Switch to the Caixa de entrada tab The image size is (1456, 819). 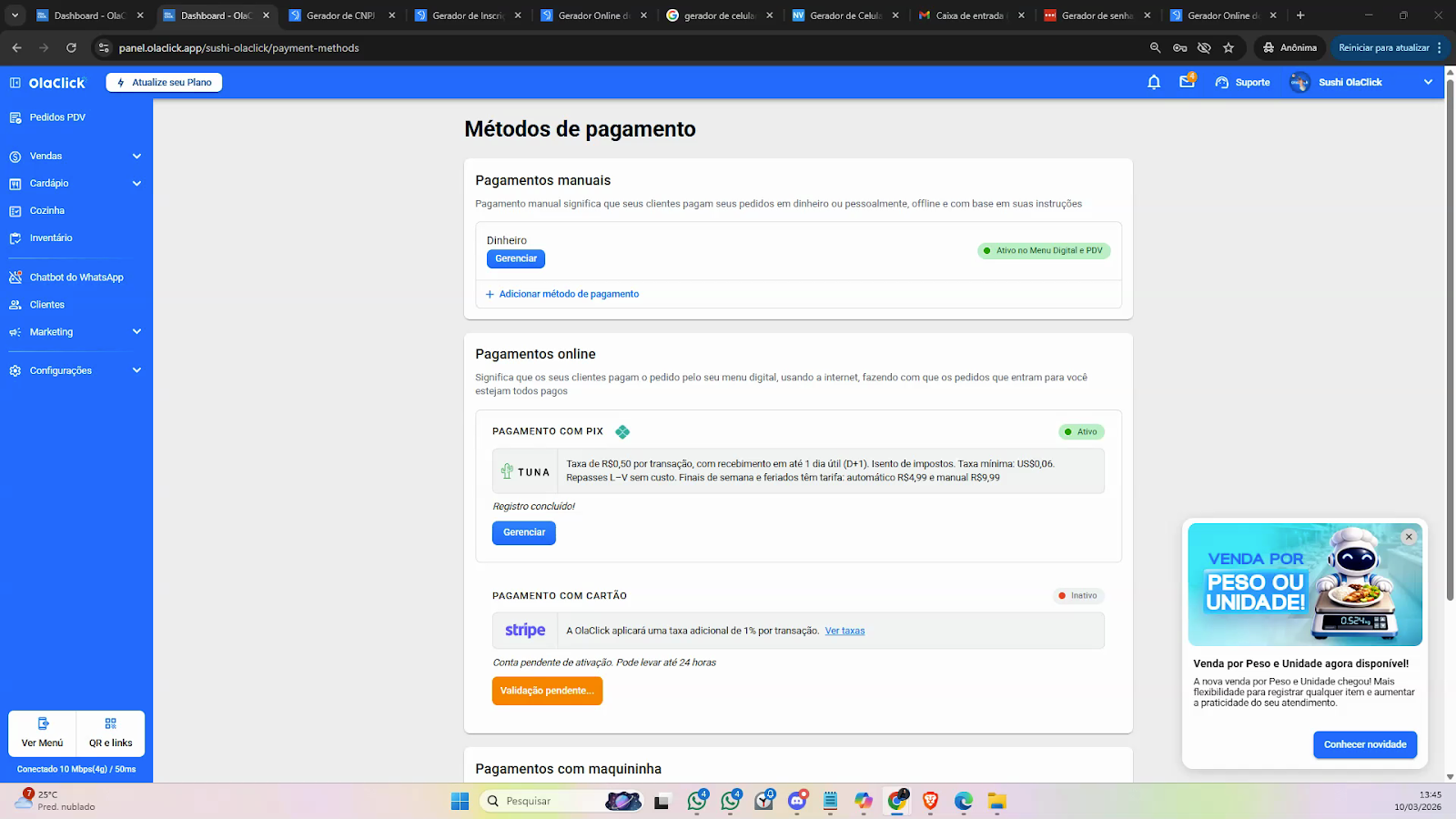pyautogui.click(x=968, y=15)
